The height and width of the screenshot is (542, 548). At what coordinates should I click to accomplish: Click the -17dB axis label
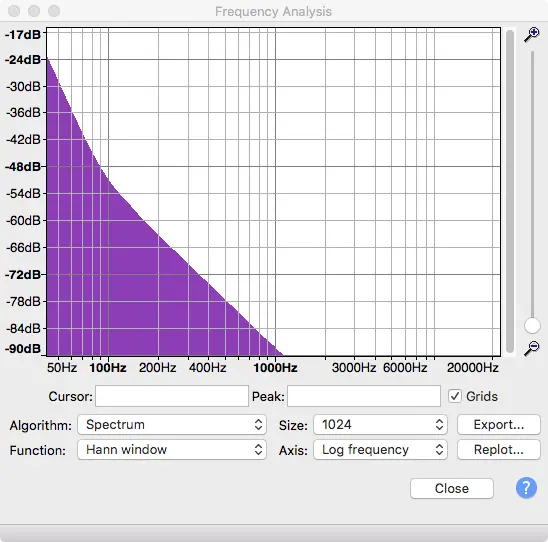23,35
